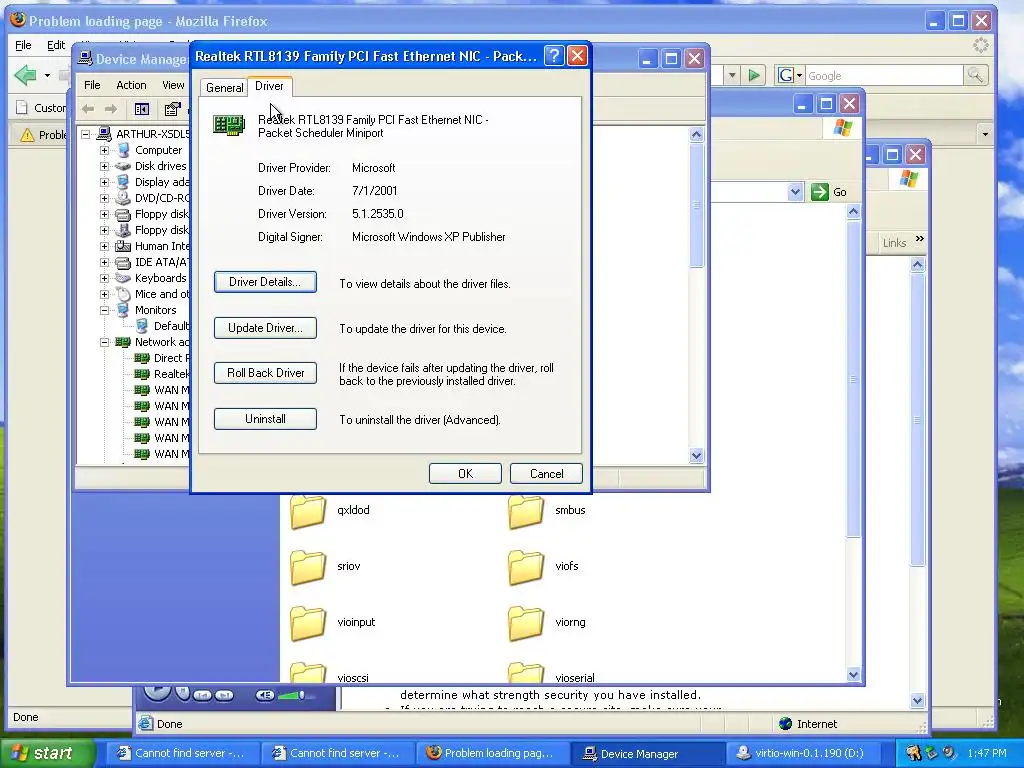
Task: Click the Roll Back Driver button
Action: coord(265,373)
